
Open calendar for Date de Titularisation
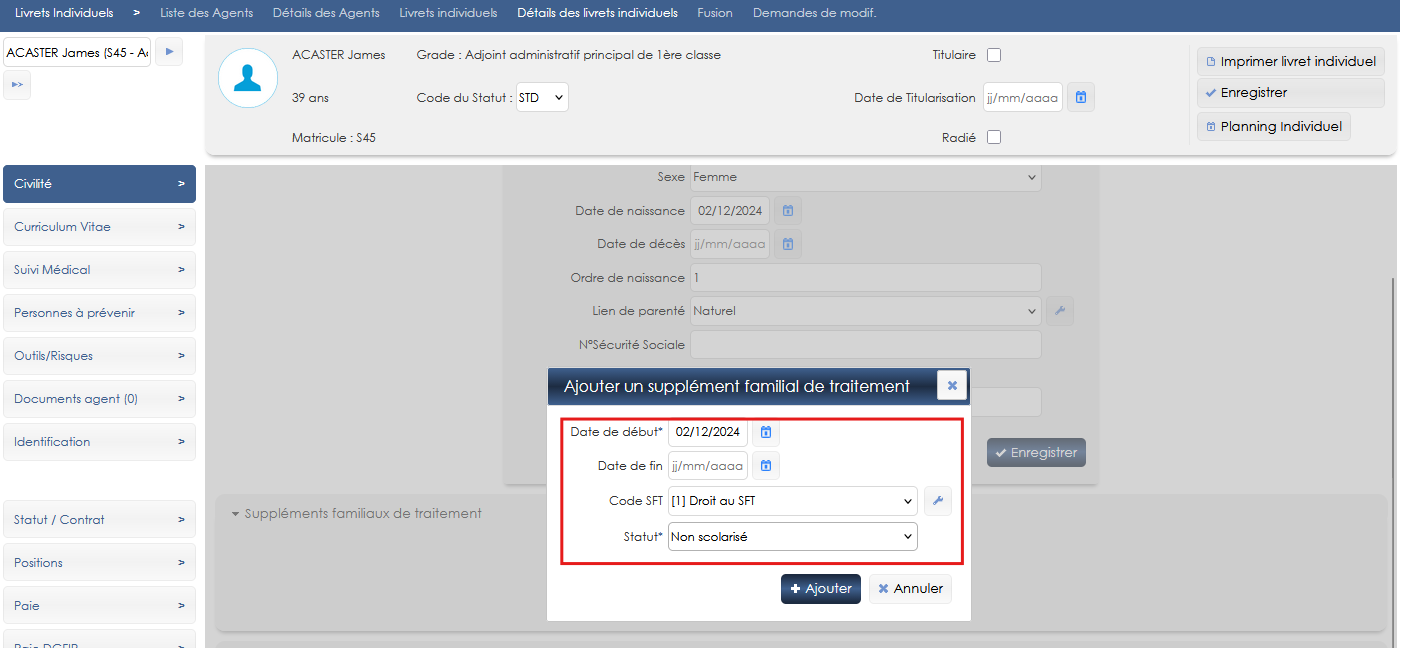pyautogui.click(x=1081, y=98)
